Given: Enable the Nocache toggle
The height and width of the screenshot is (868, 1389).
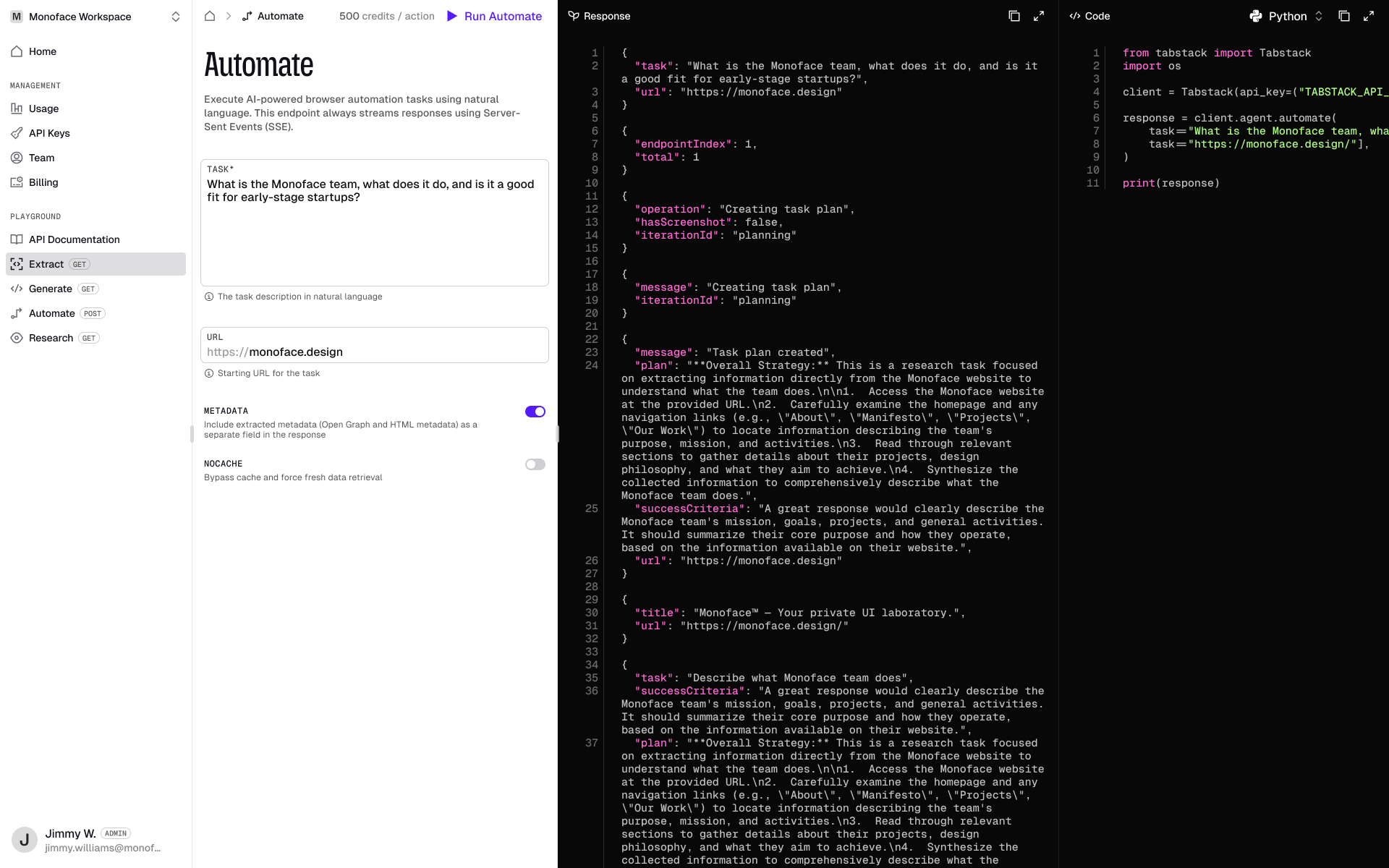Looking at the screenshot, I should (x=535, y=464).
